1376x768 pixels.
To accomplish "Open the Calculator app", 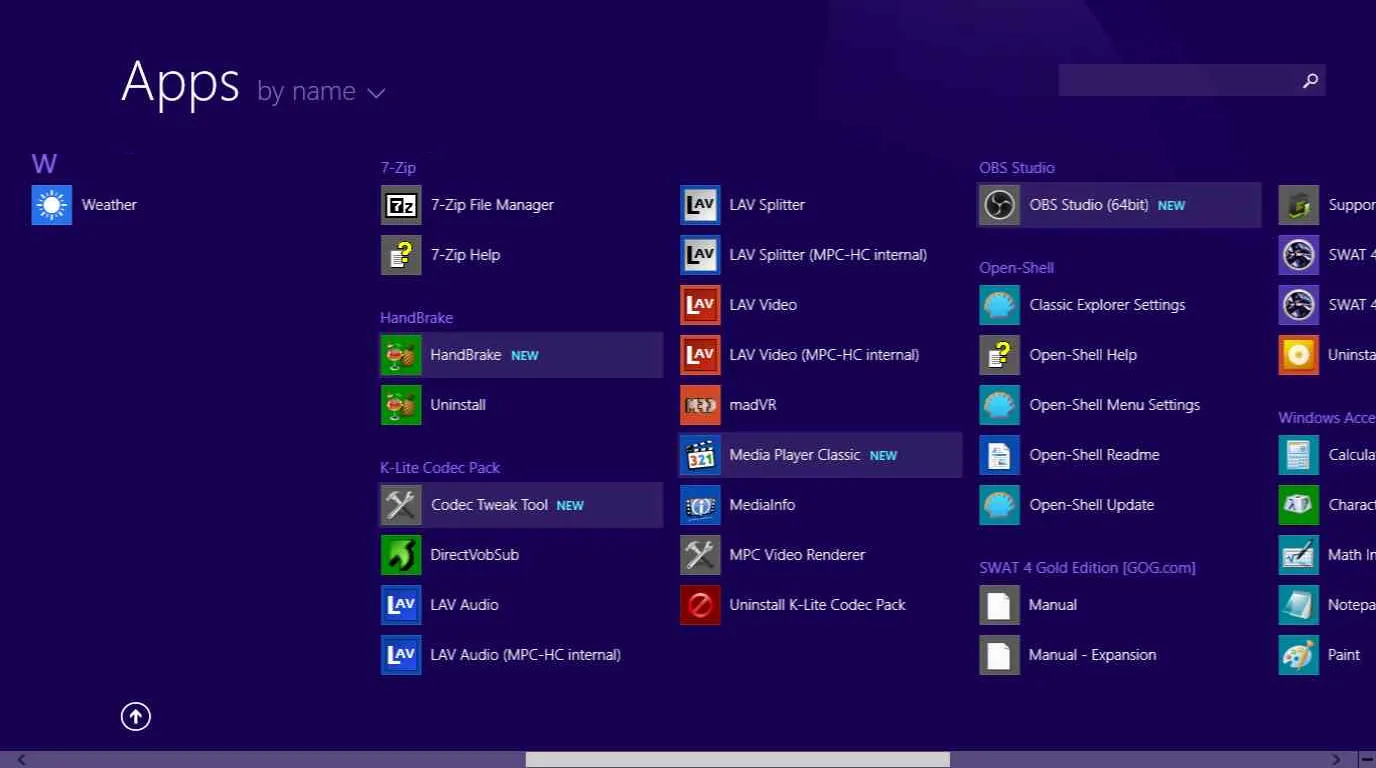I will click(1327, 455).
